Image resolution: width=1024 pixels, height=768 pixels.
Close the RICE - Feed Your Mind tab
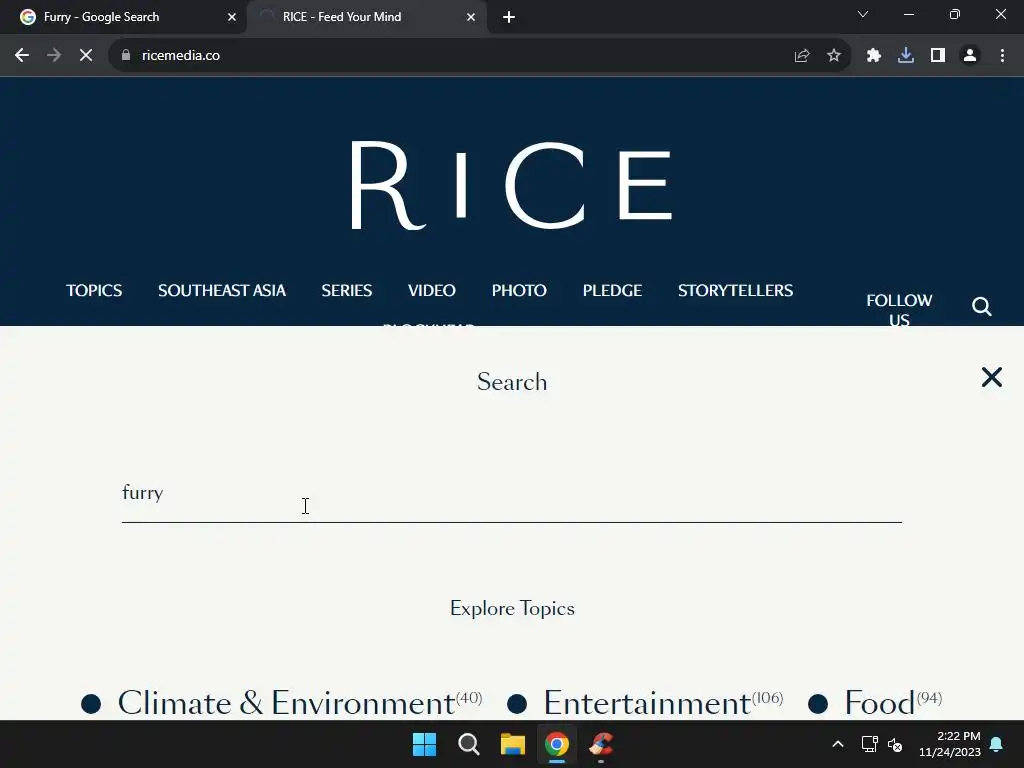click(471, 17)
